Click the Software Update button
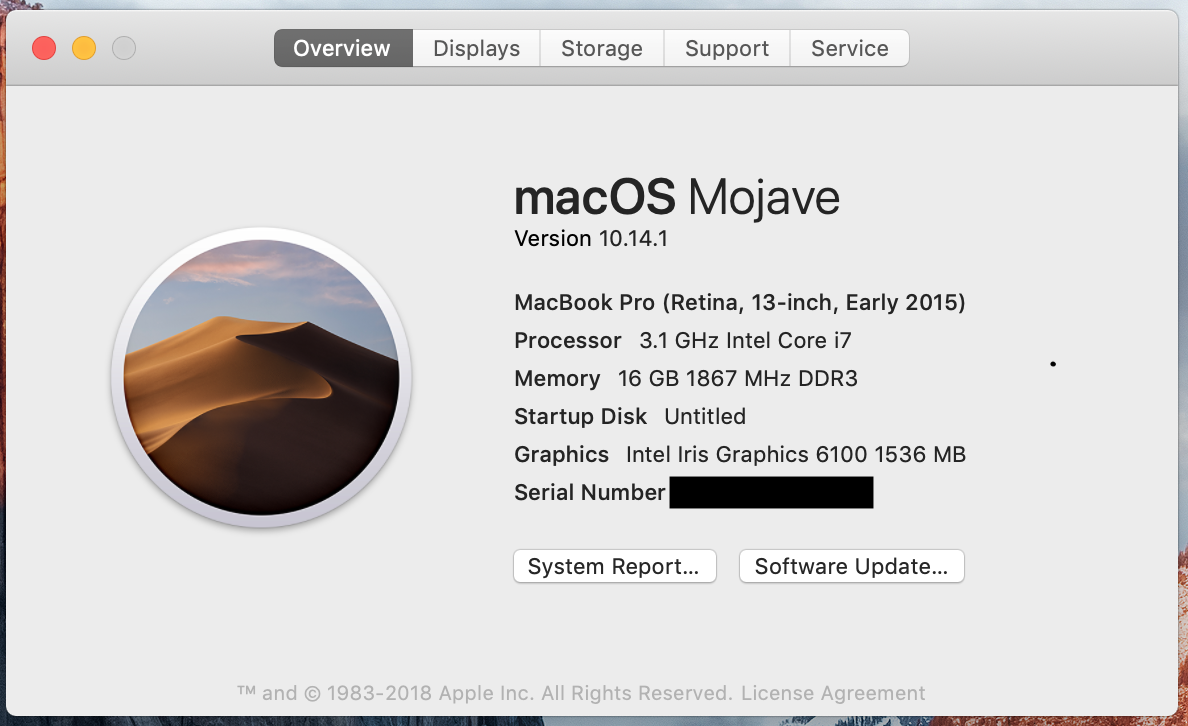 coord(851,566)
